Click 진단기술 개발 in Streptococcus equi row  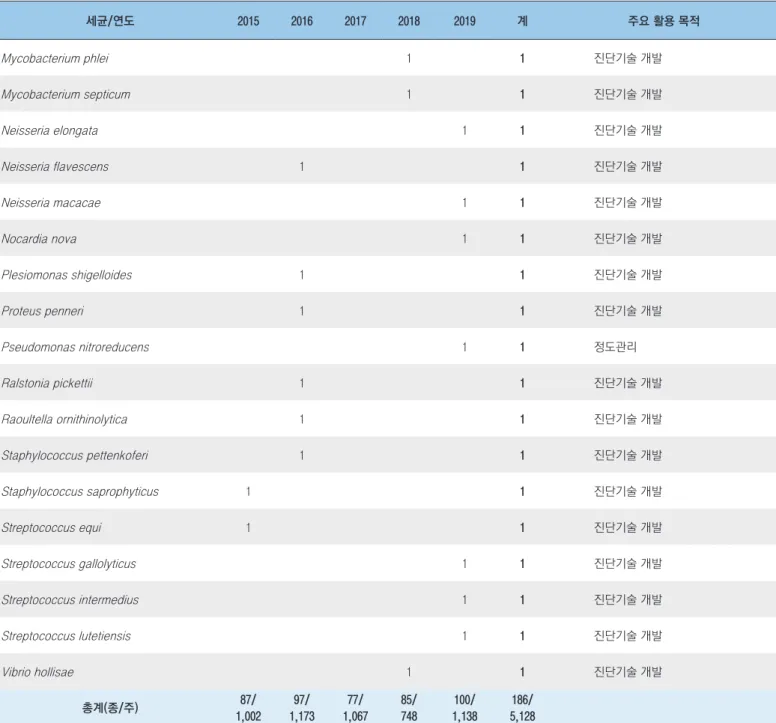pyautogui.click(x=628, y=528)
